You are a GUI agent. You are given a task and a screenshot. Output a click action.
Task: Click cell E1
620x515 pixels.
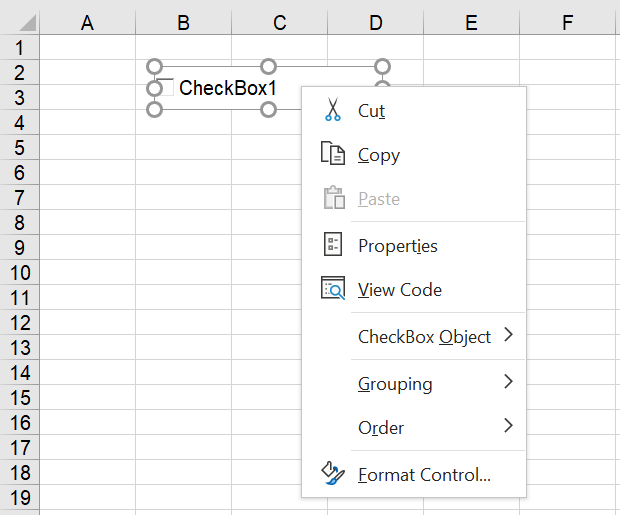pyautogui.click(x=471, y=47)
